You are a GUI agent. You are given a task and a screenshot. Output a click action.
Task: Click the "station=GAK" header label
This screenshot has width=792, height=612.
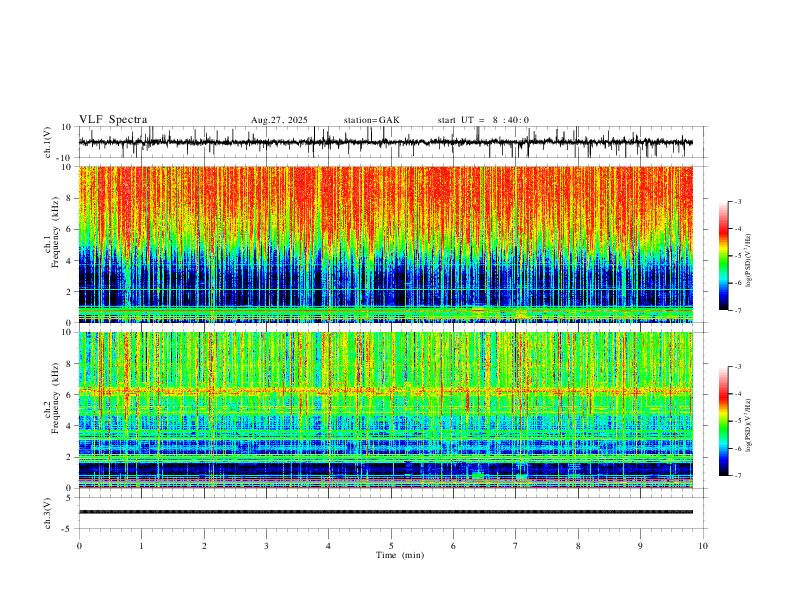[x=372, y=120]
